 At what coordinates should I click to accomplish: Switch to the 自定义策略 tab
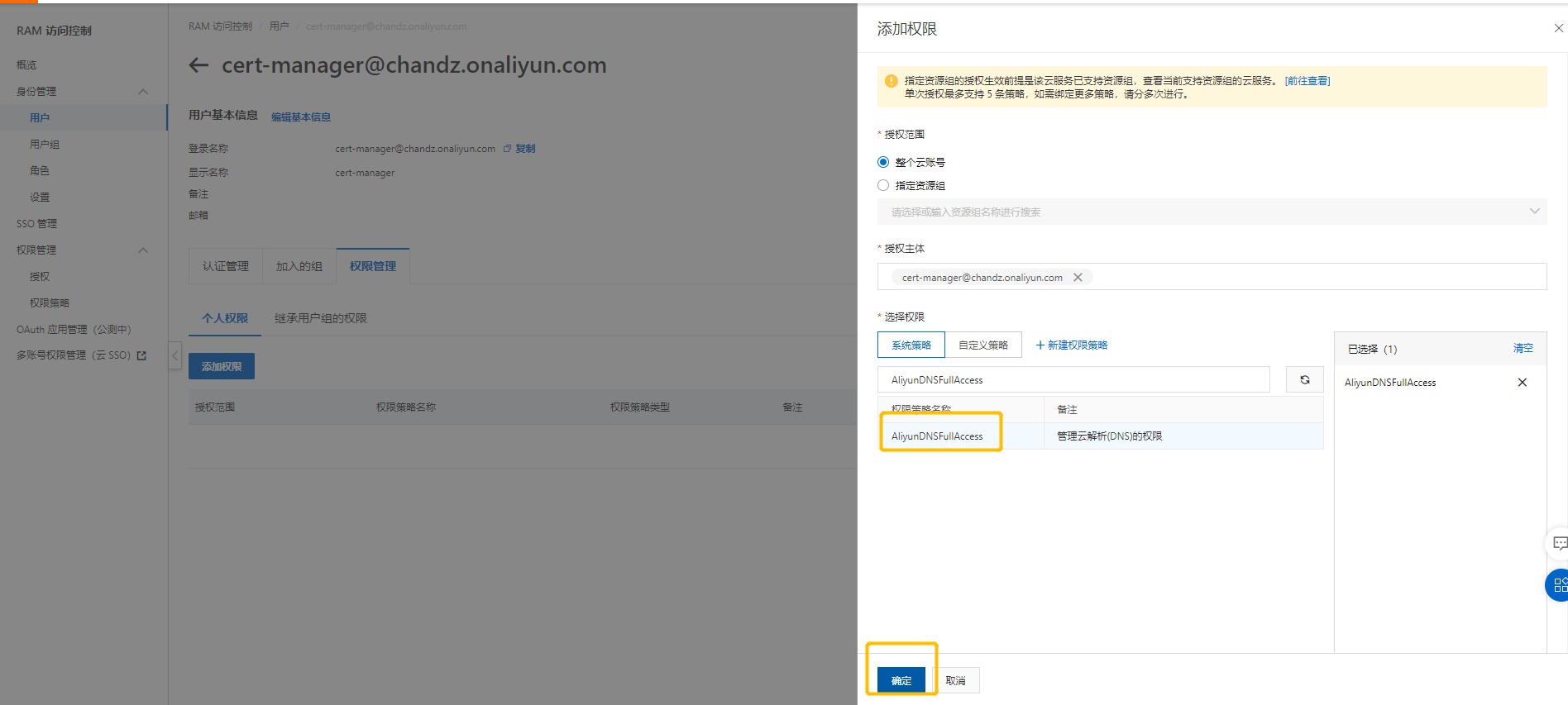983,345
